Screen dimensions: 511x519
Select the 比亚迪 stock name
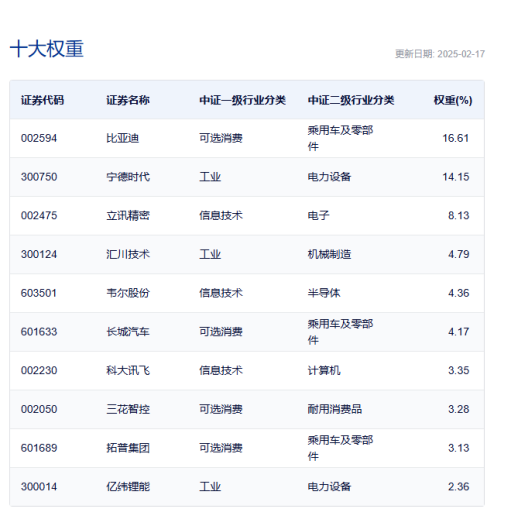(x=123, y=138)
